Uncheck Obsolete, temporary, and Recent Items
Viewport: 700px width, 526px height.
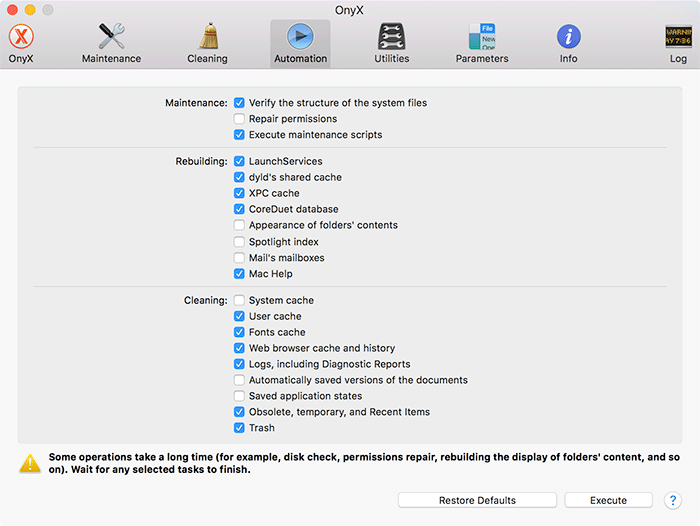239,412
